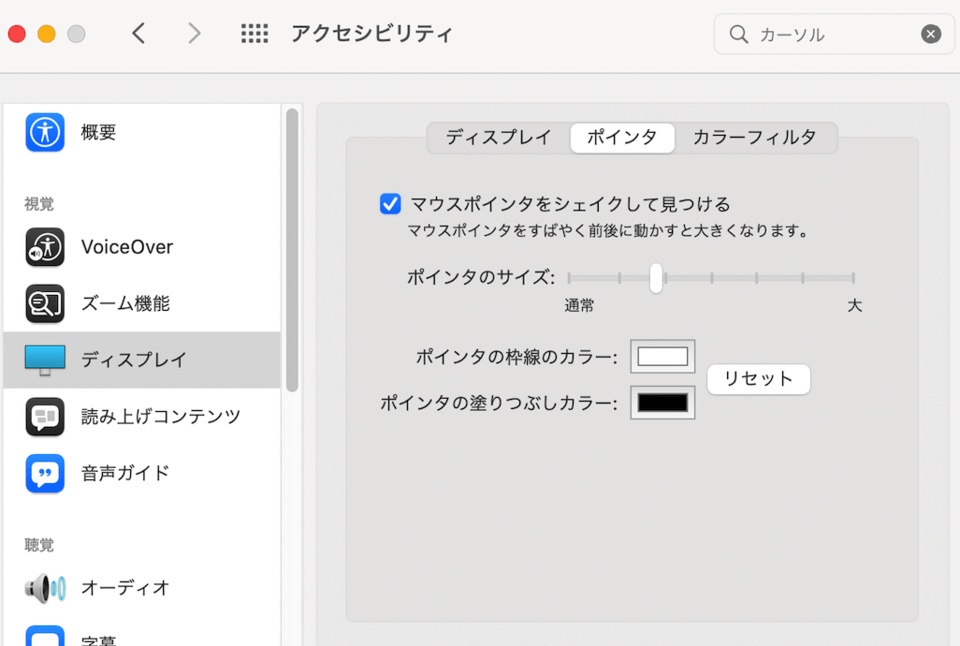Click the カーソル search input field
Screen dimensions: 960x646
tap(835, 34)
